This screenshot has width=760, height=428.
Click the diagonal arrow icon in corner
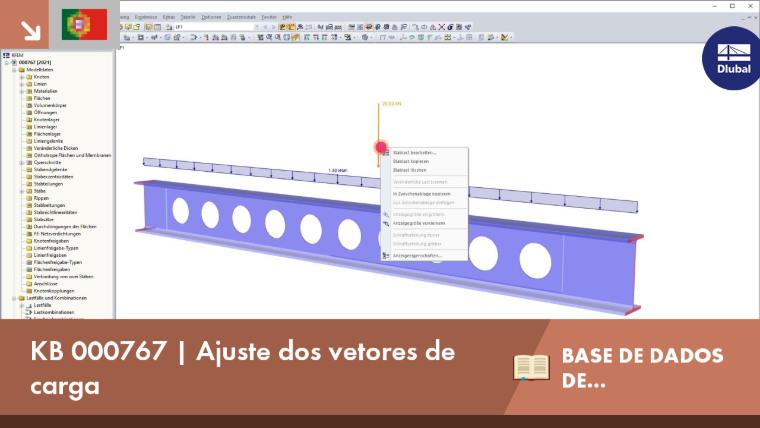[30, 31]
